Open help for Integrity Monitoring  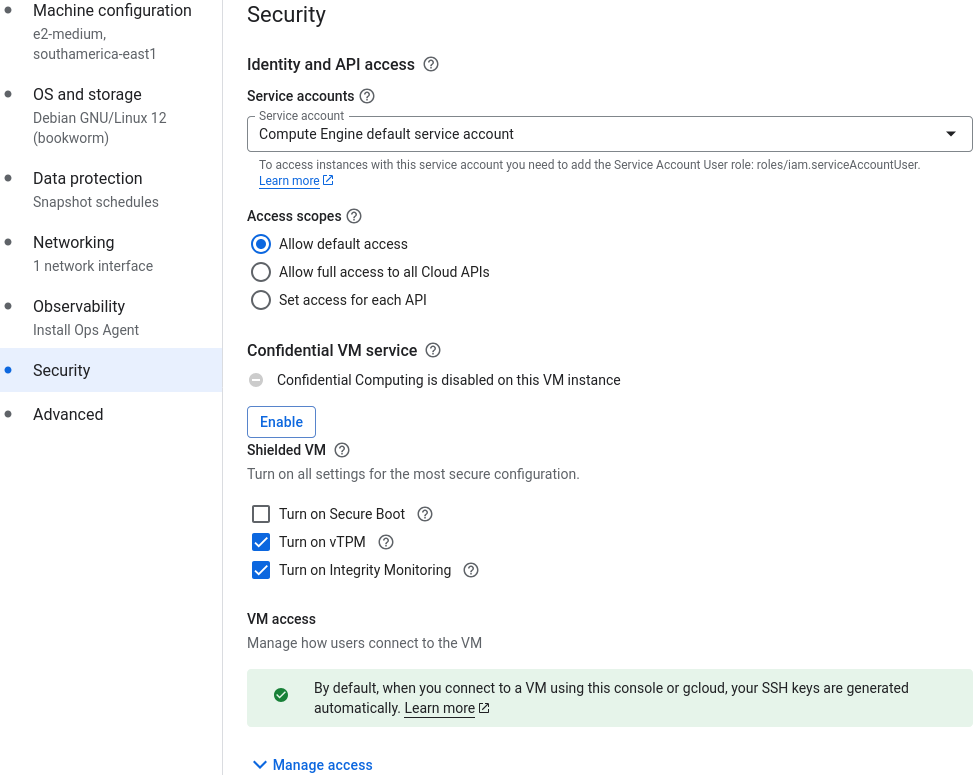470,570
